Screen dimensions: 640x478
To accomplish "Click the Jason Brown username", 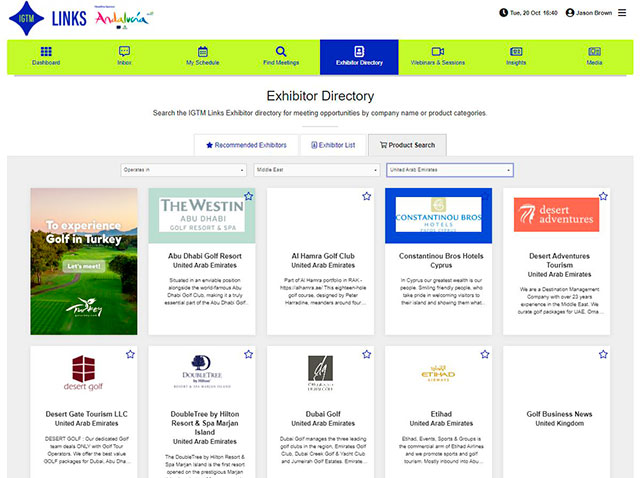I will [x=594, y=13].
